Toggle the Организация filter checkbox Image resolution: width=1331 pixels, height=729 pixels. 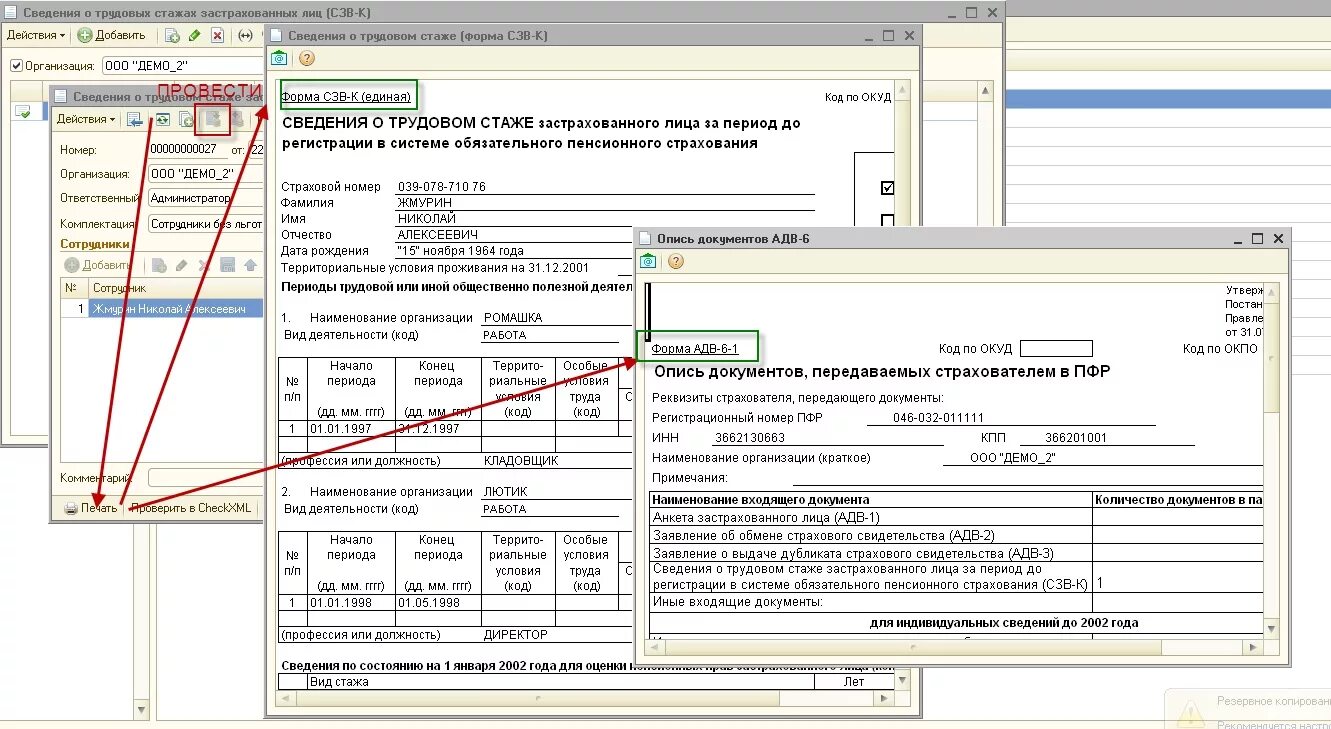pos(16,66)
